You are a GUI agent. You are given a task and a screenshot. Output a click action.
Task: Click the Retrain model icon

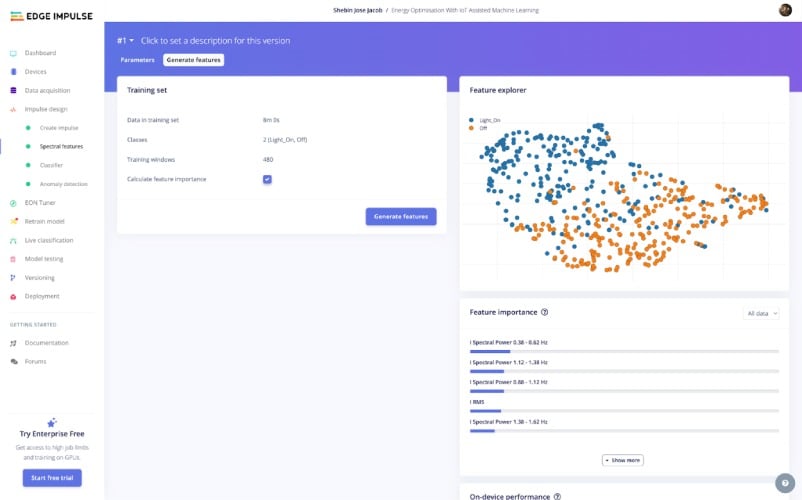pos(13,221)
